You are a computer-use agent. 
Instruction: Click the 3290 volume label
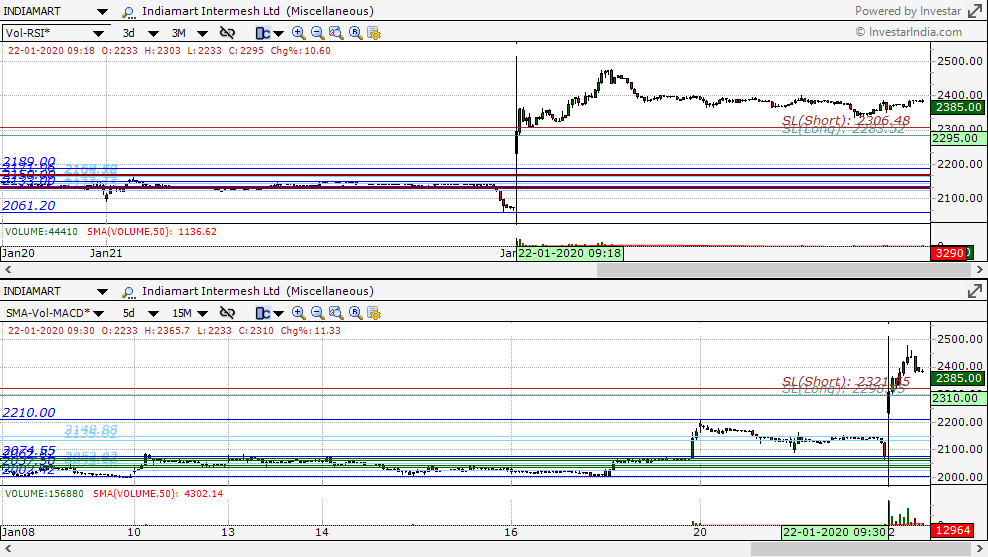949,253
